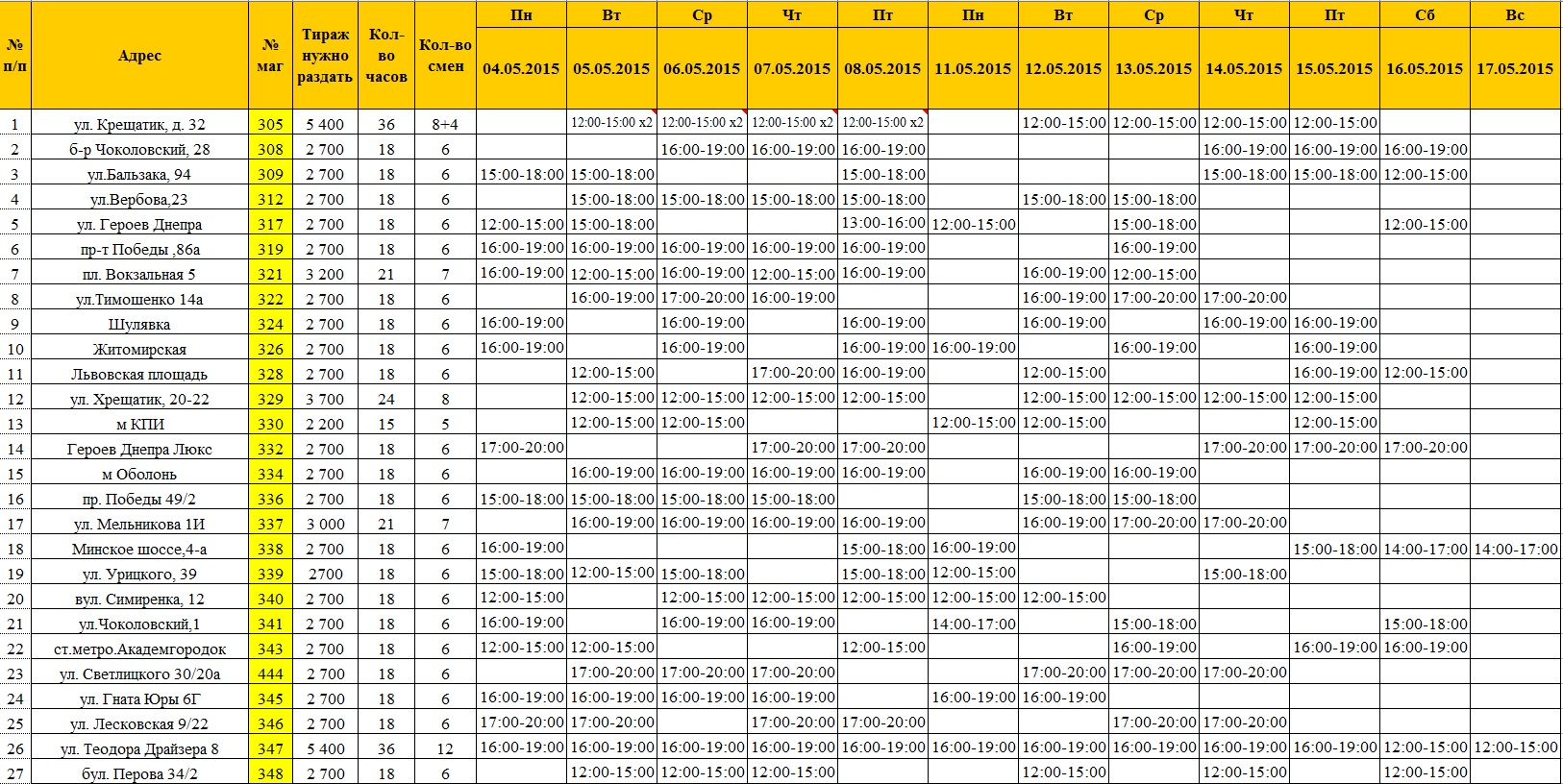Click 14.05.2015 cell '15:00-18:00' in Урицкого row
The height and width of the screenshot is (784, 1563).
(1244, 574)
